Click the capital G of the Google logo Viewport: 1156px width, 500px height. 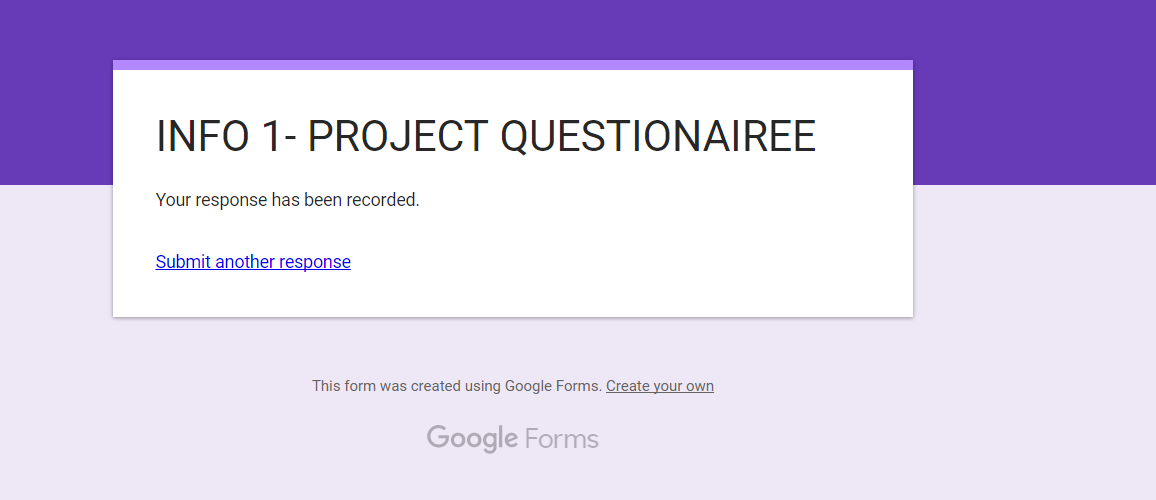pyautogui.click(x=437, y=437)
